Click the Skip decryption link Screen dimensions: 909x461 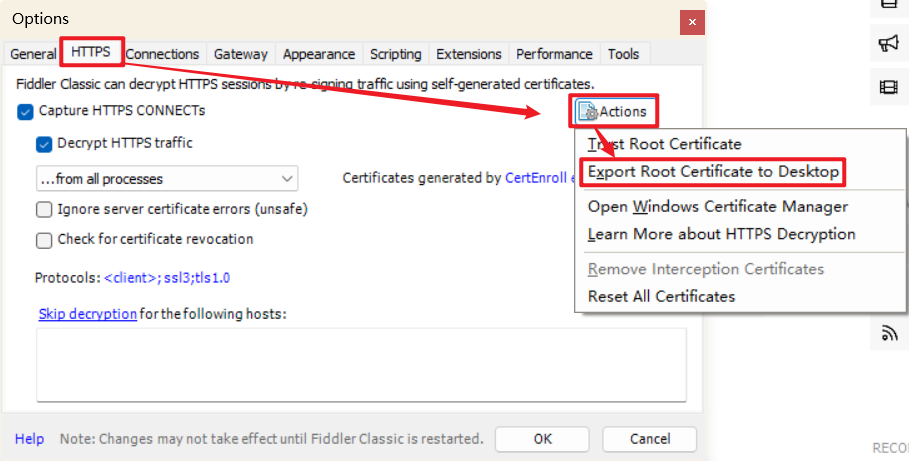click(x=88, y=314)
